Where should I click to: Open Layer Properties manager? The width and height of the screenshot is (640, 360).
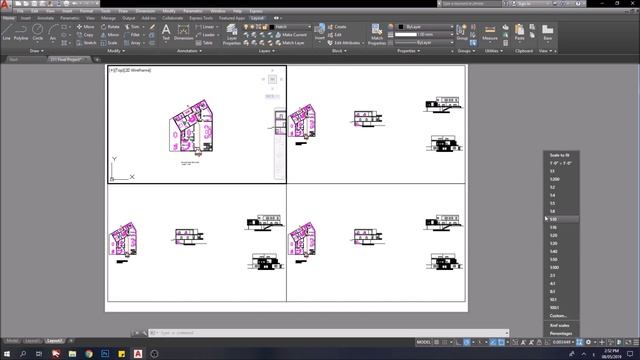pos(231,34)
